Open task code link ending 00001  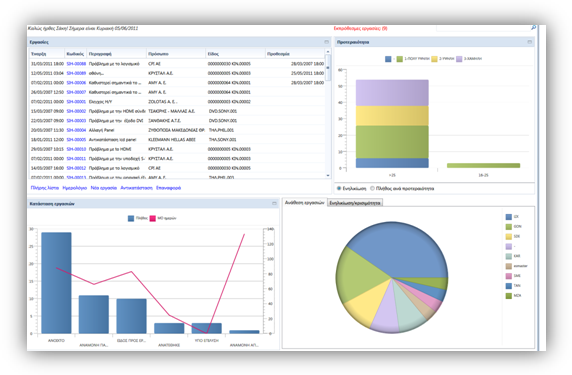76,102
